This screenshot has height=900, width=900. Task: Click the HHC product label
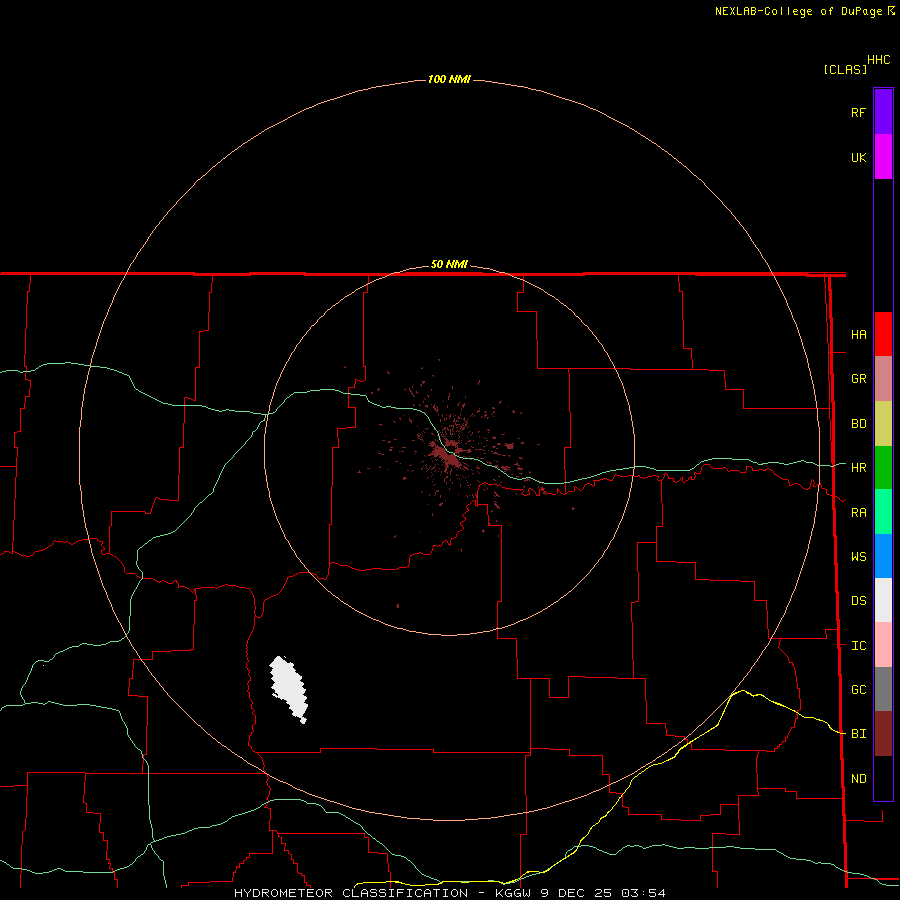[x=878, y=60]
